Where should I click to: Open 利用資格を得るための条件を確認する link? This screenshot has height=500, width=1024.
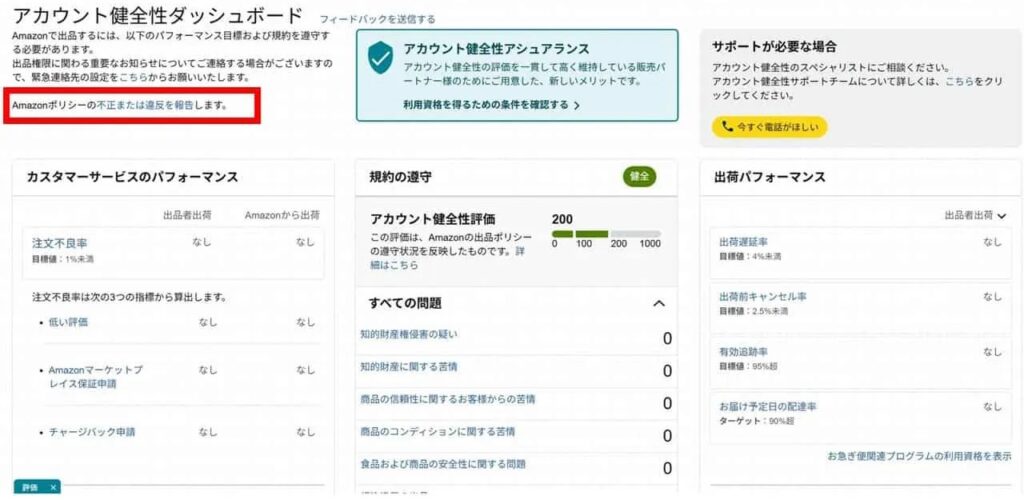tap(492, 104)
